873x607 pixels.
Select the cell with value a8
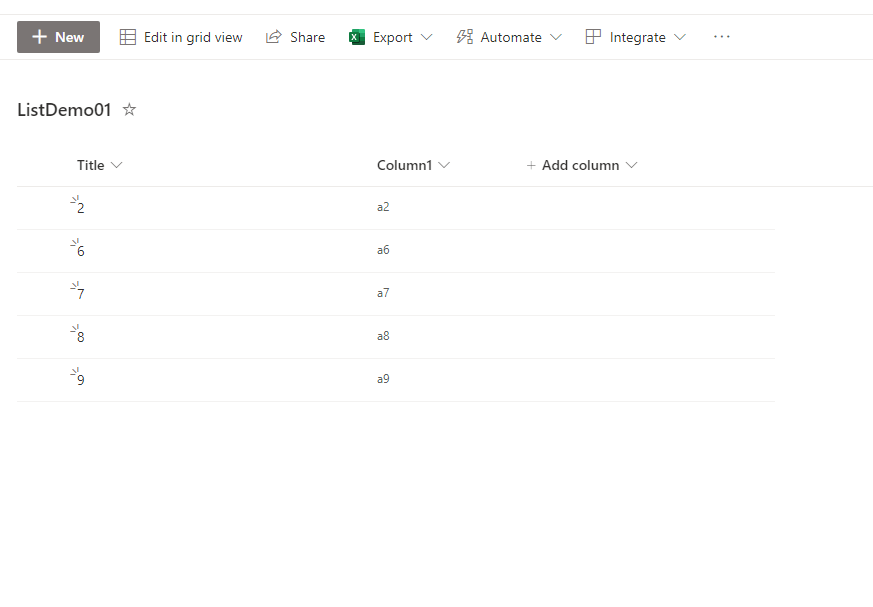(383, 336)
